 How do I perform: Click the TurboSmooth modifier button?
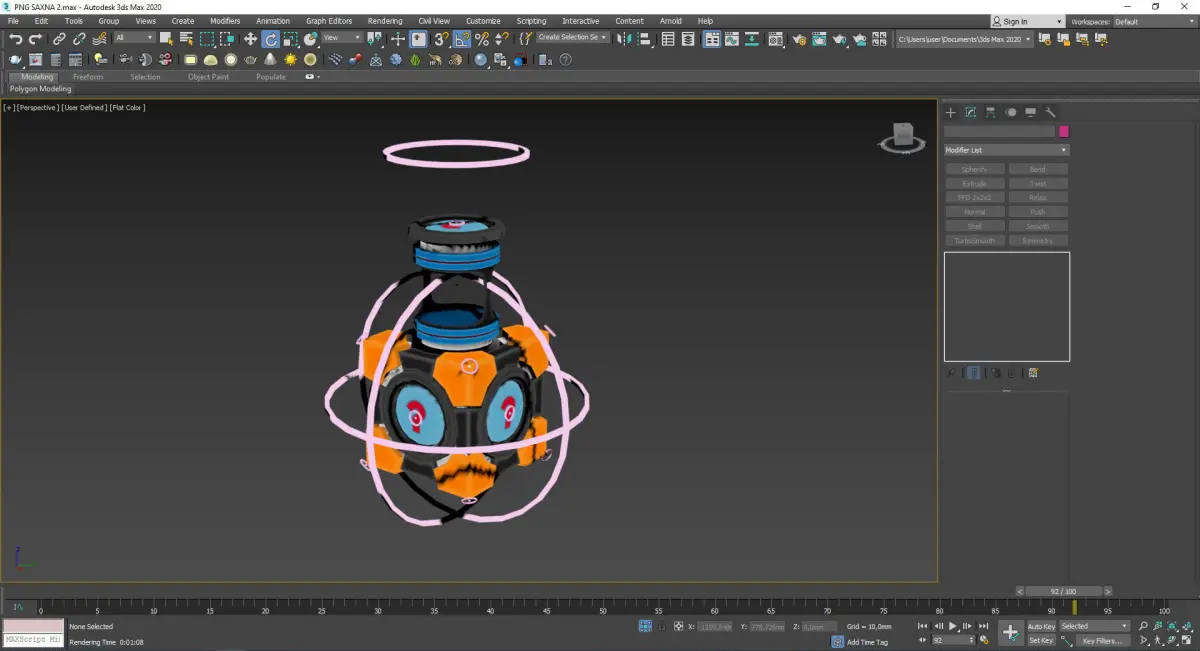tap(975, 241)
